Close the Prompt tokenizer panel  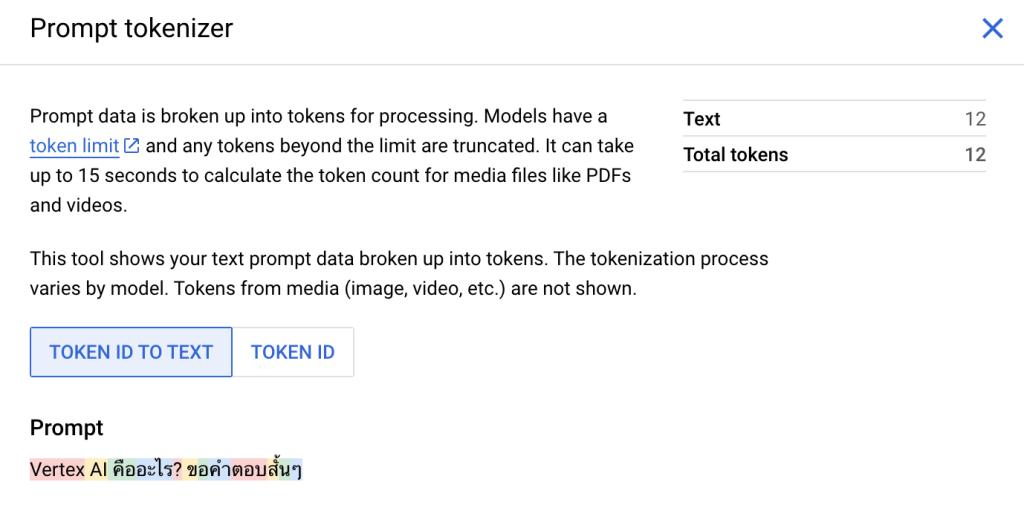(x=992, y=29)
